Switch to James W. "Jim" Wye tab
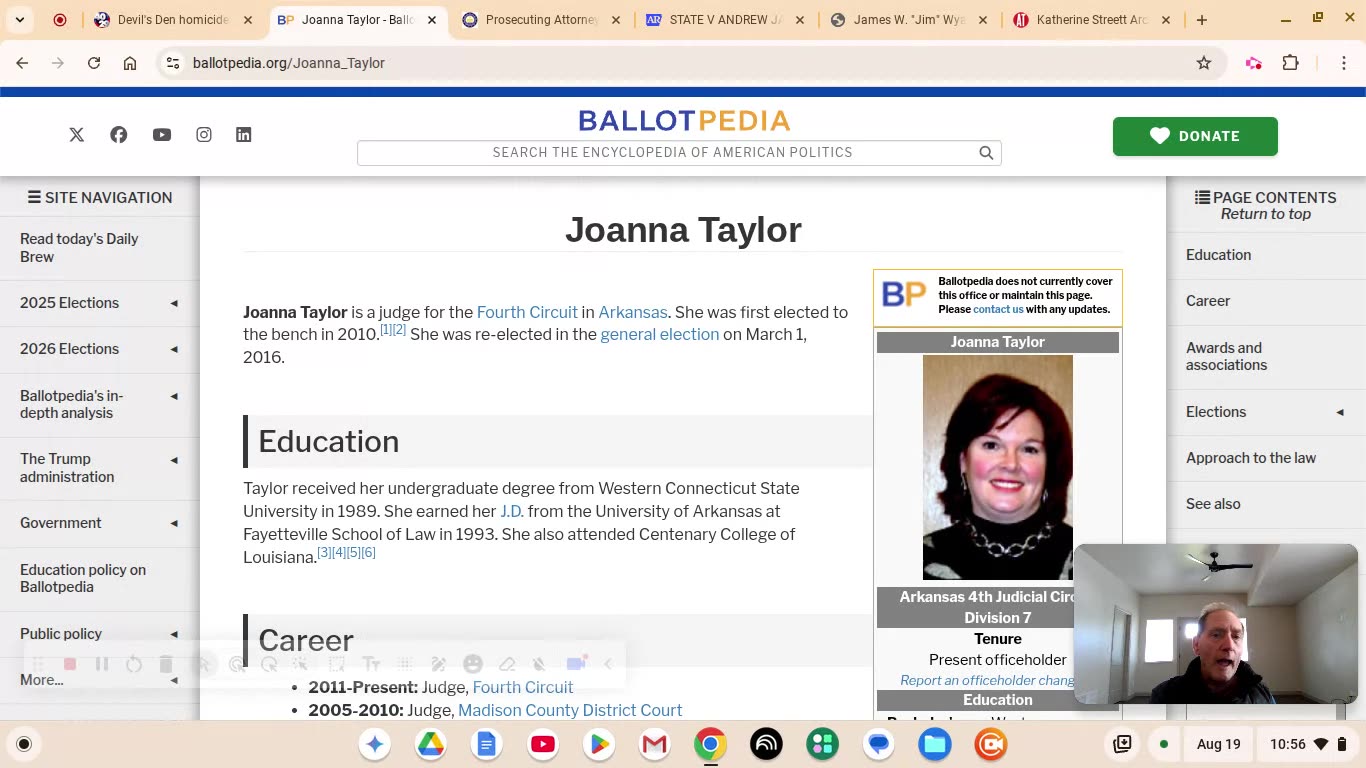Image resolution: width=1366 pixels, height=768 pixels. click(909, 20)
